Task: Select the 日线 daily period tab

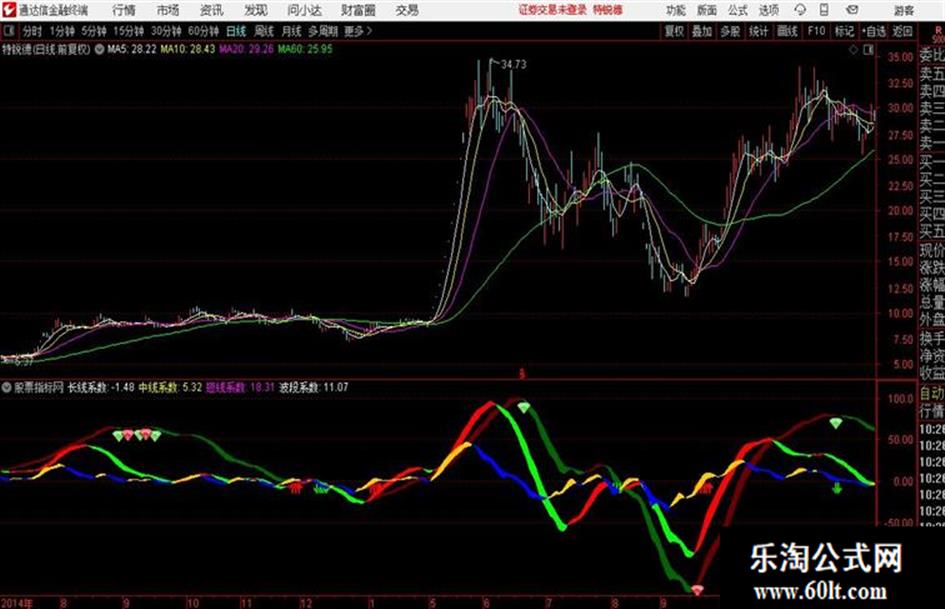Action: pos(236,31)
